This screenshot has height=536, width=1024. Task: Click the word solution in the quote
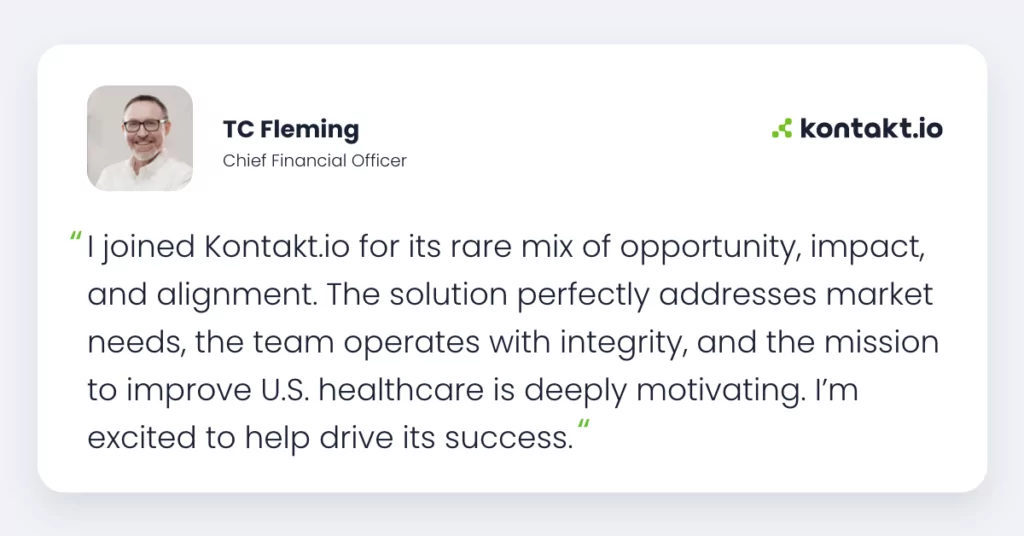pos(449,294)
